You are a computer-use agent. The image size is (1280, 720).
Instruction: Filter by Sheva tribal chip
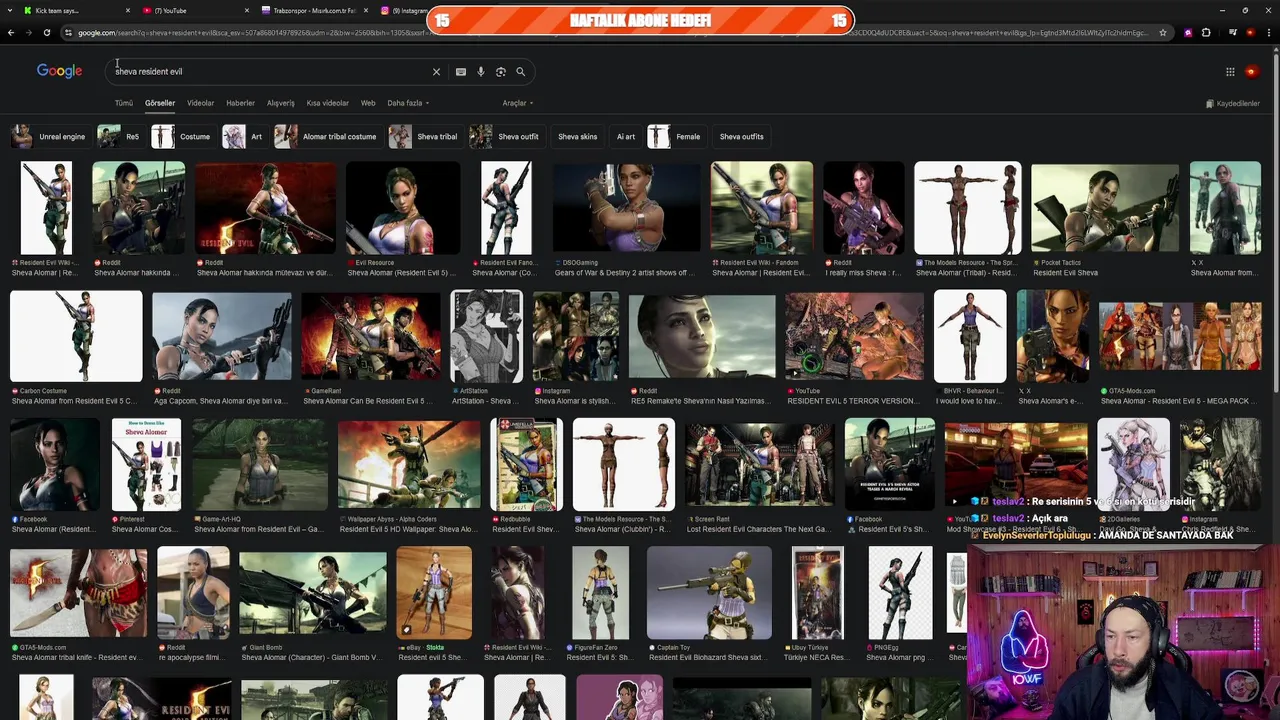(x=424, y=136)
